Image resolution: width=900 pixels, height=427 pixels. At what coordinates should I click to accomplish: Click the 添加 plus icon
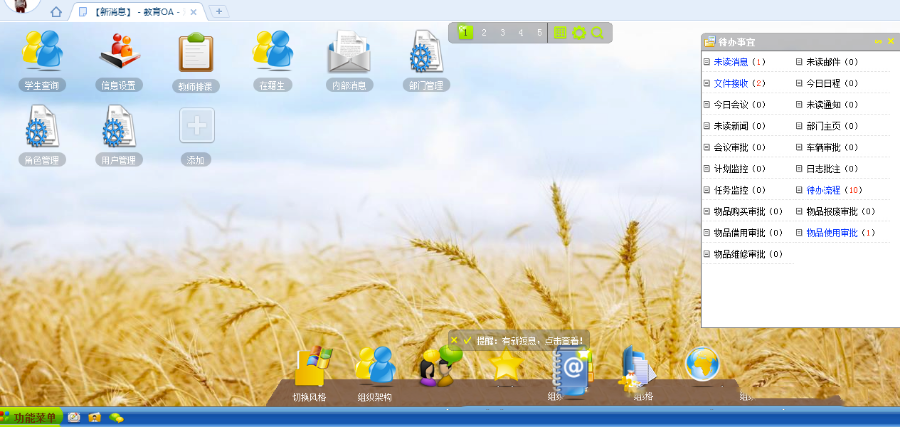click(196, 125)
